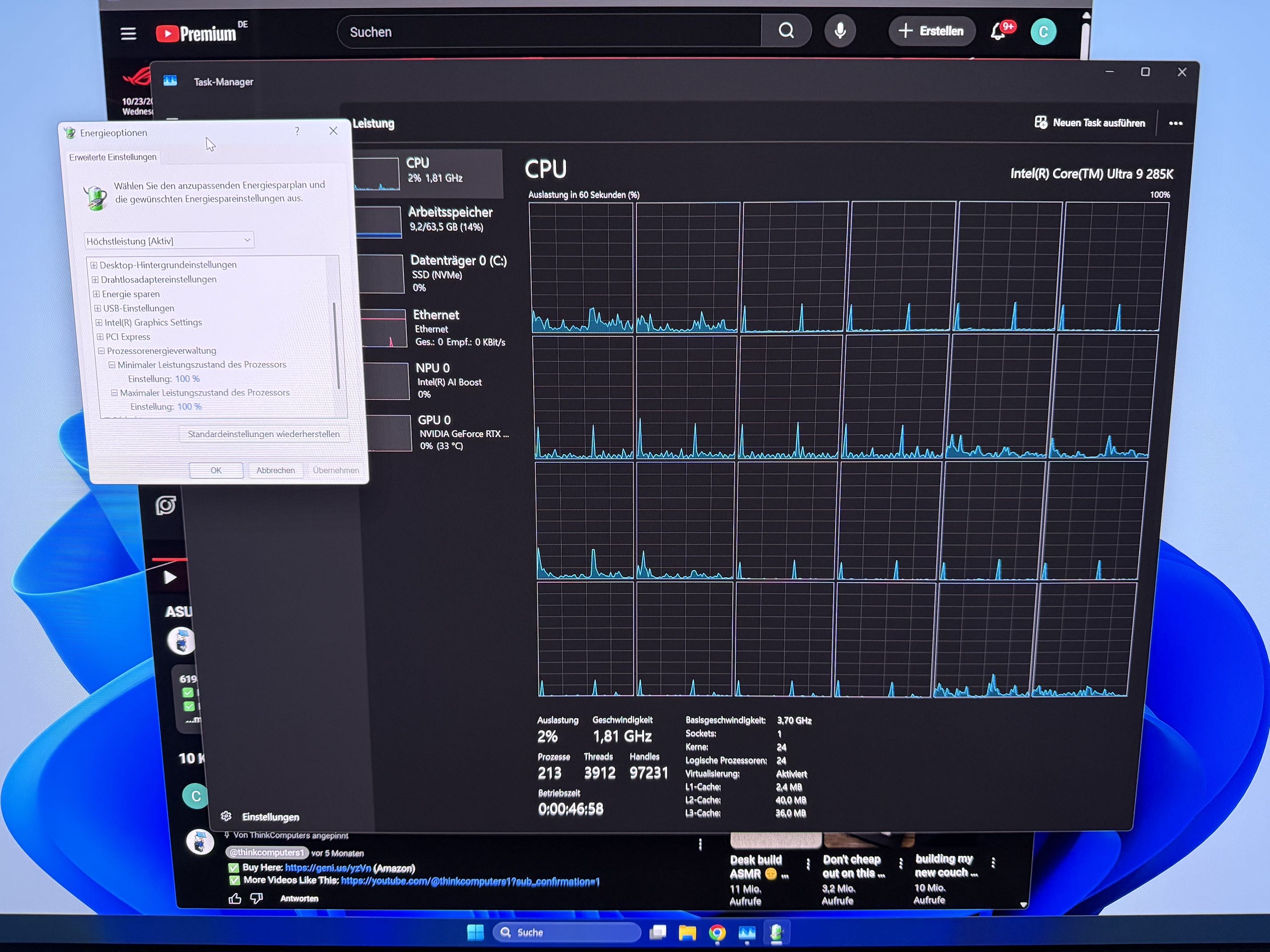Collapse Prozessorenergieverwaltung tree node
This screenshot has height=952, width=1270.
tap(101, 351)
